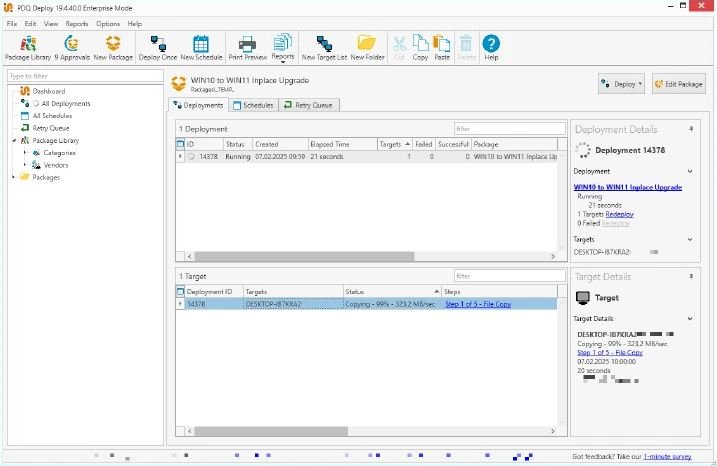Open Print Preview from the toolbar
Image resolution: width=717 pixels, height=466 pixels.
[247, 48]
